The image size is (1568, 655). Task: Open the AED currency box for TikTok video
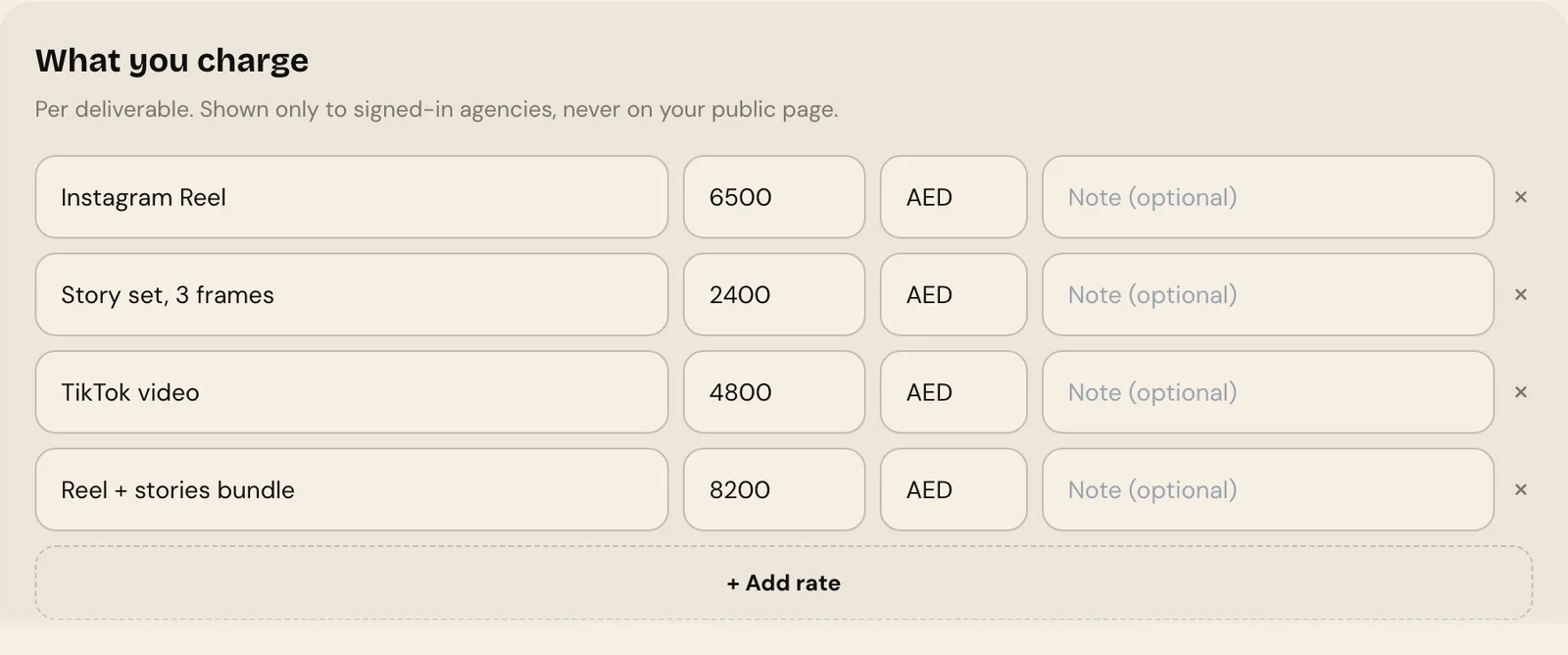[954, 392]
